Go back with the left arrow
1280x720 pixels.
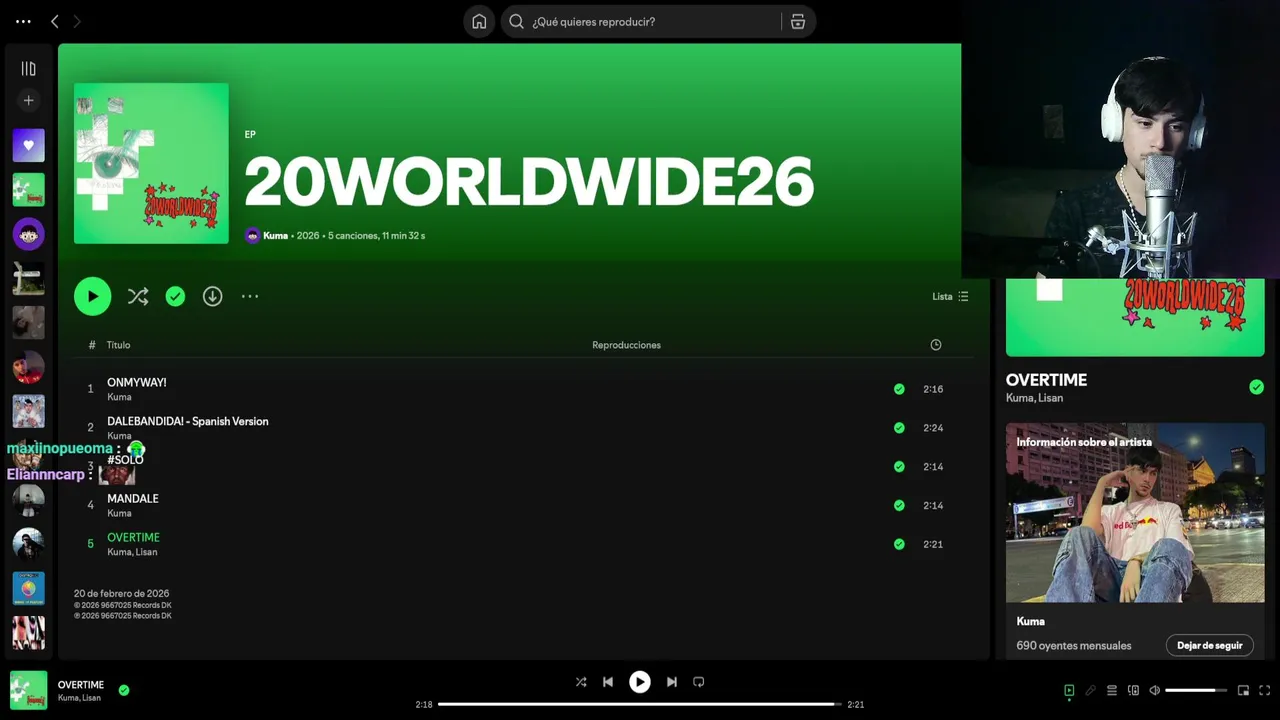click(x=54, y=21)
